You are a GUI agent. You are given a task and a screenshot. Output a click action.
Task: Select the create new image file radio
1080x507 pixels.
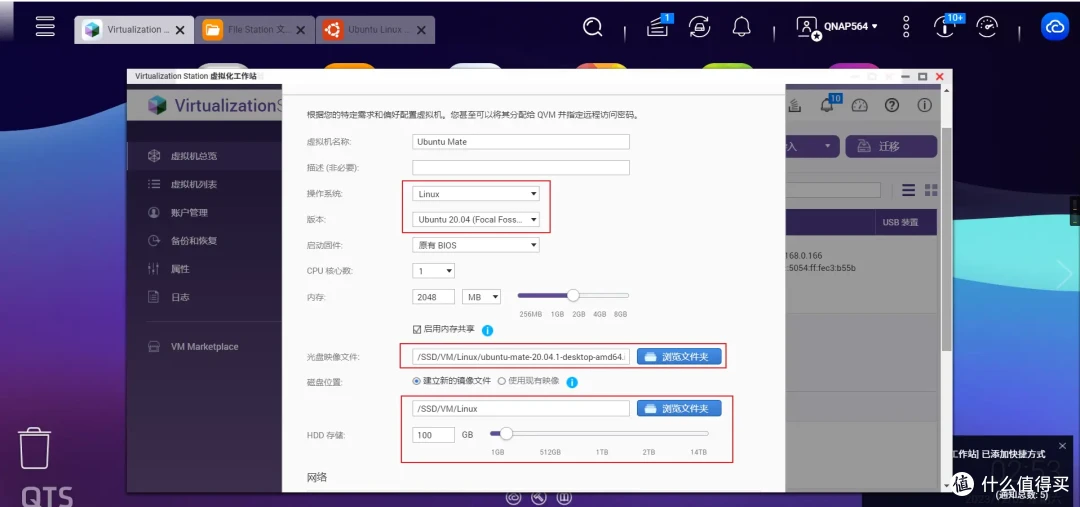(x=416, y=380)
